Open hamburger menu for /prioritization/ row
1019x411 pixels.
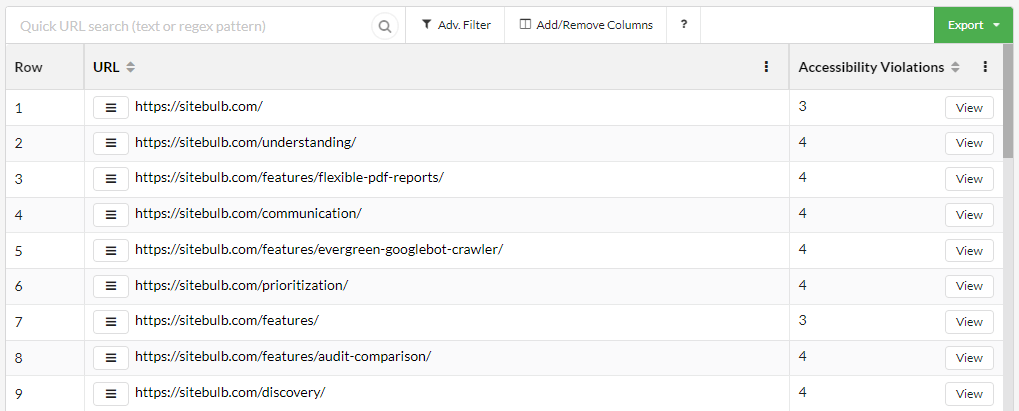coord(111,286)
